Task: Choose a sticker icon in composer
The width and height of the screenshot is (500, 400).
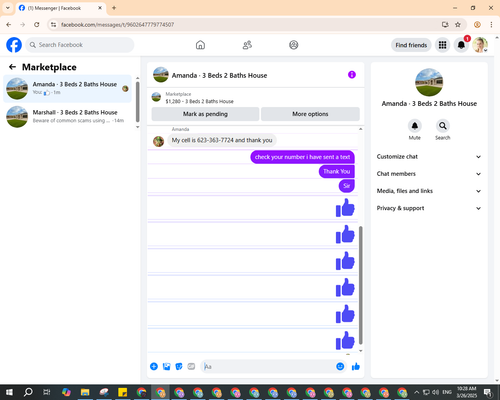Action: click(179, 367)
